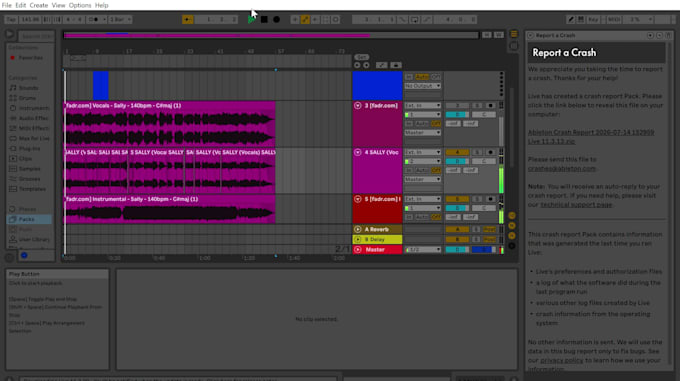Select the blue clip on the top track
This screenshot has height=381, width=680.
[x=101, y=86]
